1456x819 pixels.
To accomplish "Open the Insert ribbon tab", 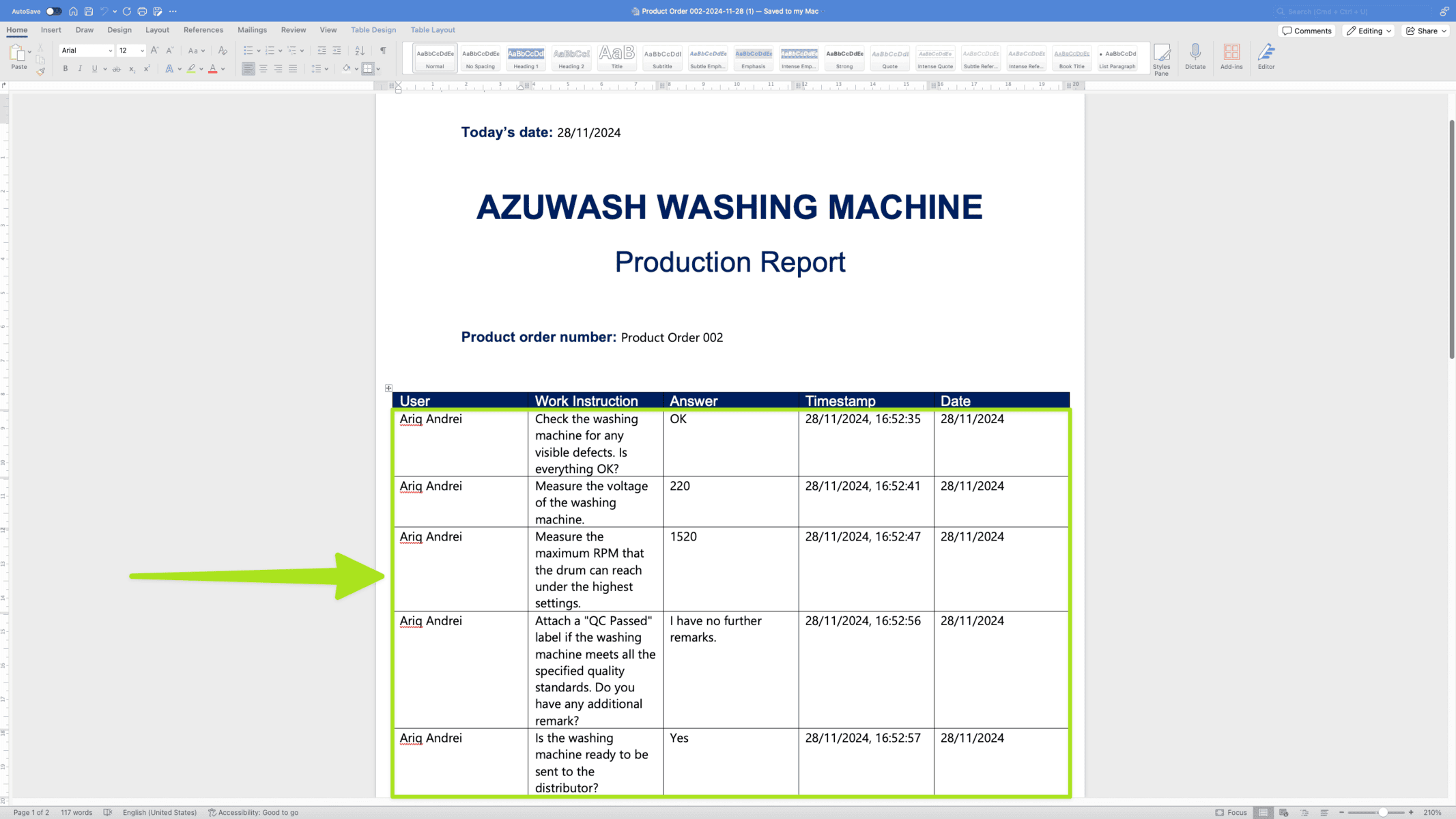I will click(x=51, y=30).
